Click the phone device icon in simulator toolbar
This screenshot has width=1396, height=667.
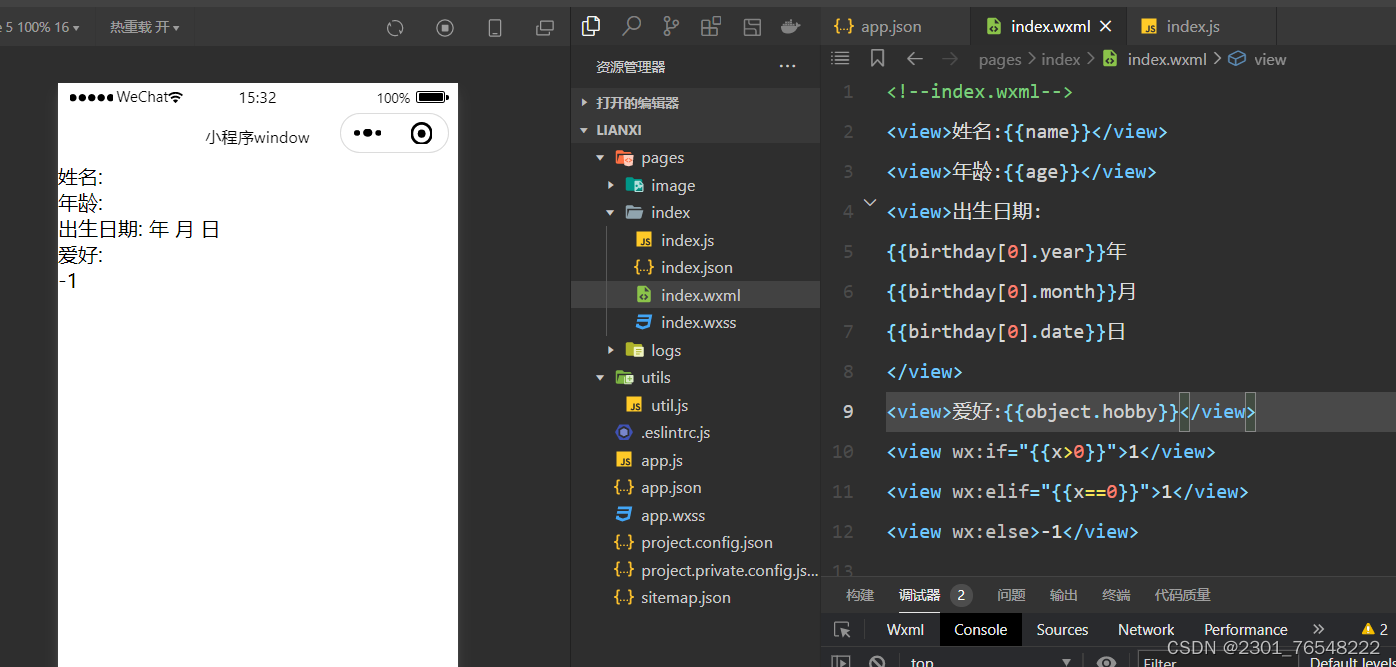click(495, 28)
